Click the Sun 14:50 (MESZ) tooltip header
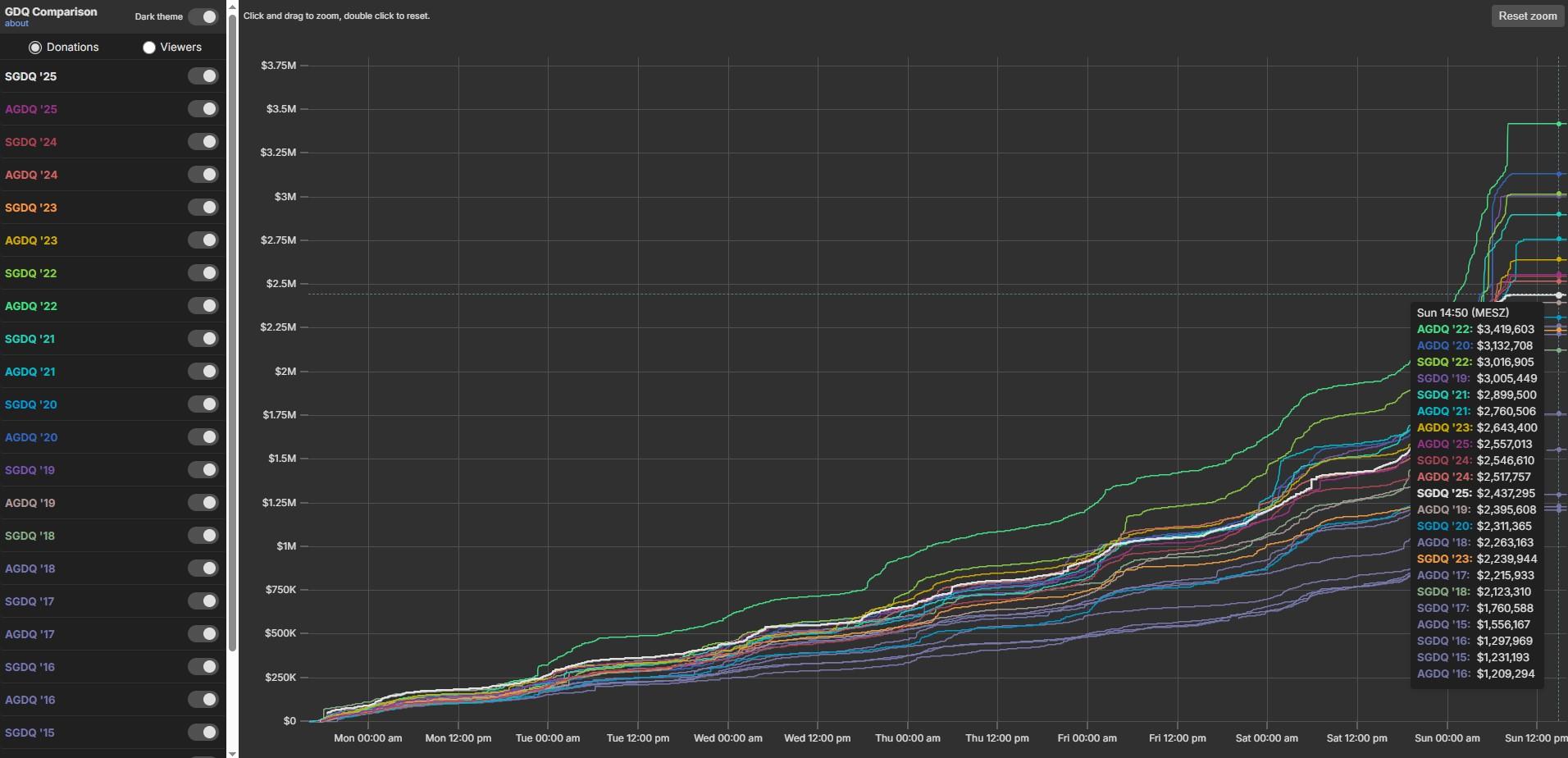 1462,313
